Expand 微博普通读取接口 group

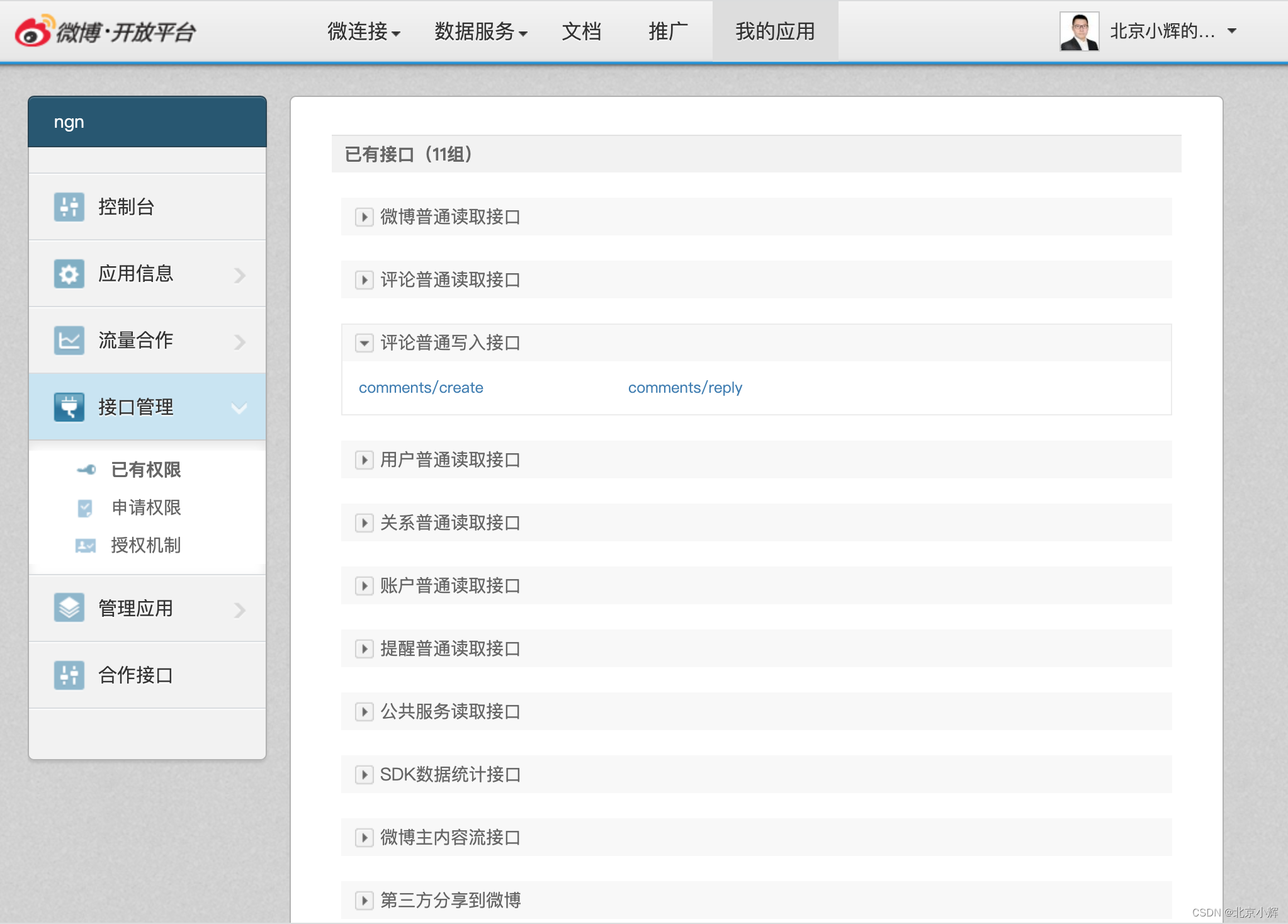point(364,217)
